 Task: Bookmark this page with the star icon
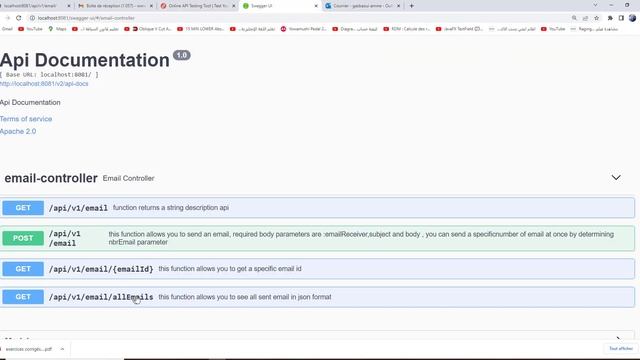[596, 18]
